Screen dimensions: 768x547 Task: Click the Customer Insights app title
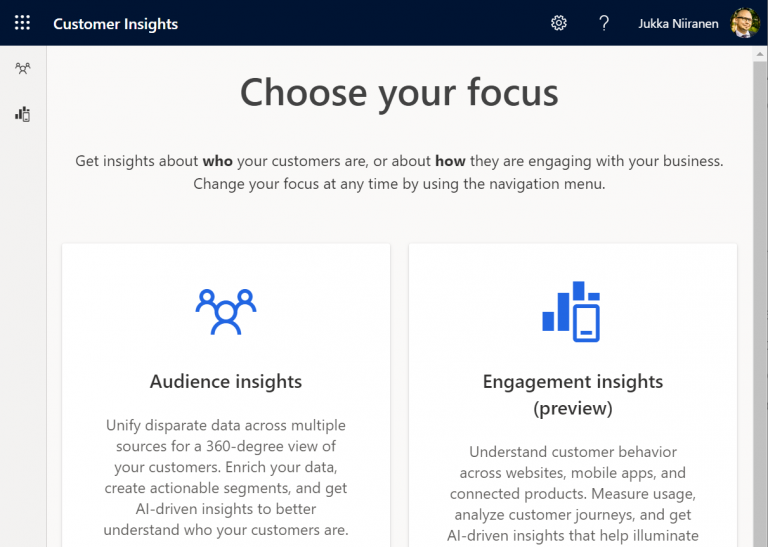click(x=115, y=24)
